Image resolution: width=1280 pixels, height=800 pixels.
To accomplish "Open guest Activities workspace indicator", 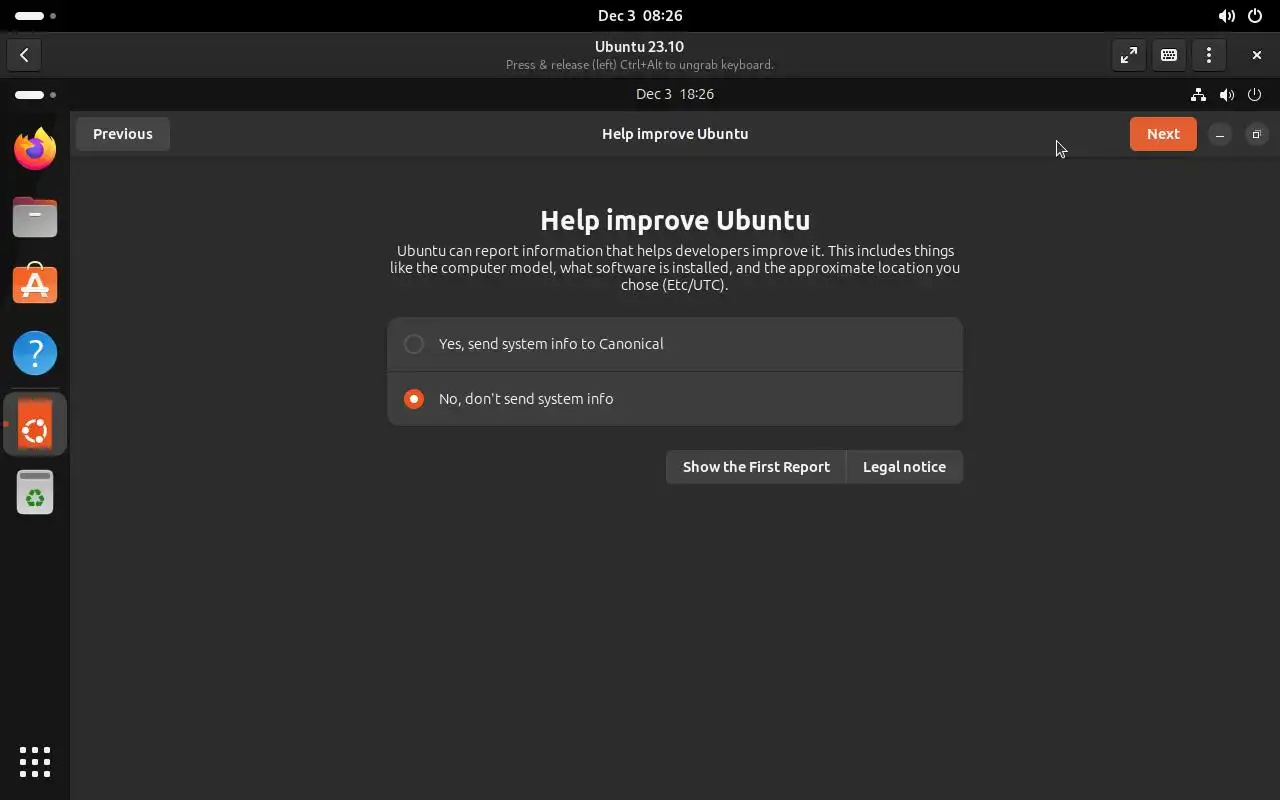I will [x=35, y=95].
